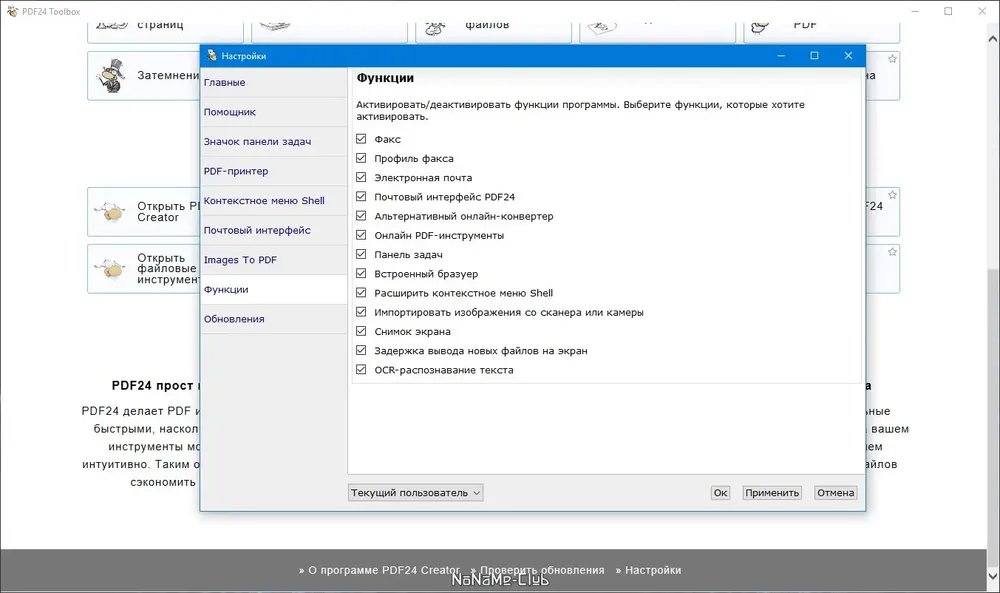1000x593 pixels.
Task: Disable Почтовый интерфейс PDF24 function
Action: point(361,196)
